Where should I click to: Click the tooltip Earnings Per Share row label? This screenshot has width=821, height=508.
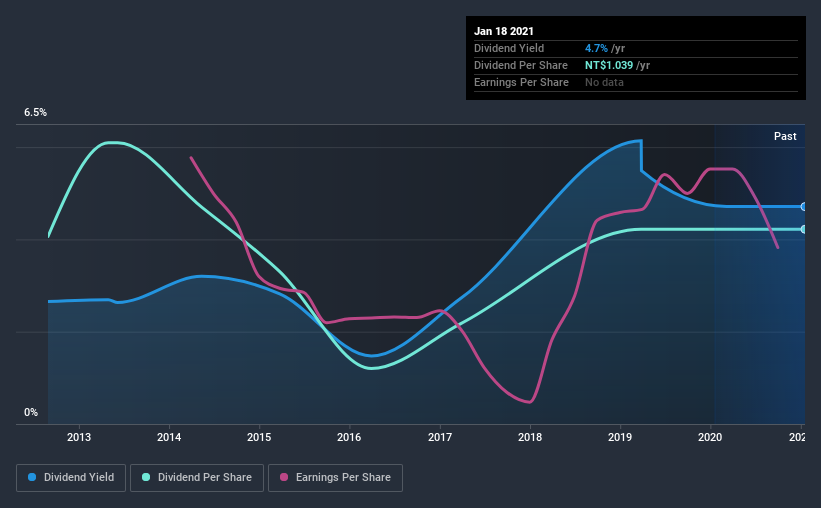pyautogui.click(x=522, y=82)
